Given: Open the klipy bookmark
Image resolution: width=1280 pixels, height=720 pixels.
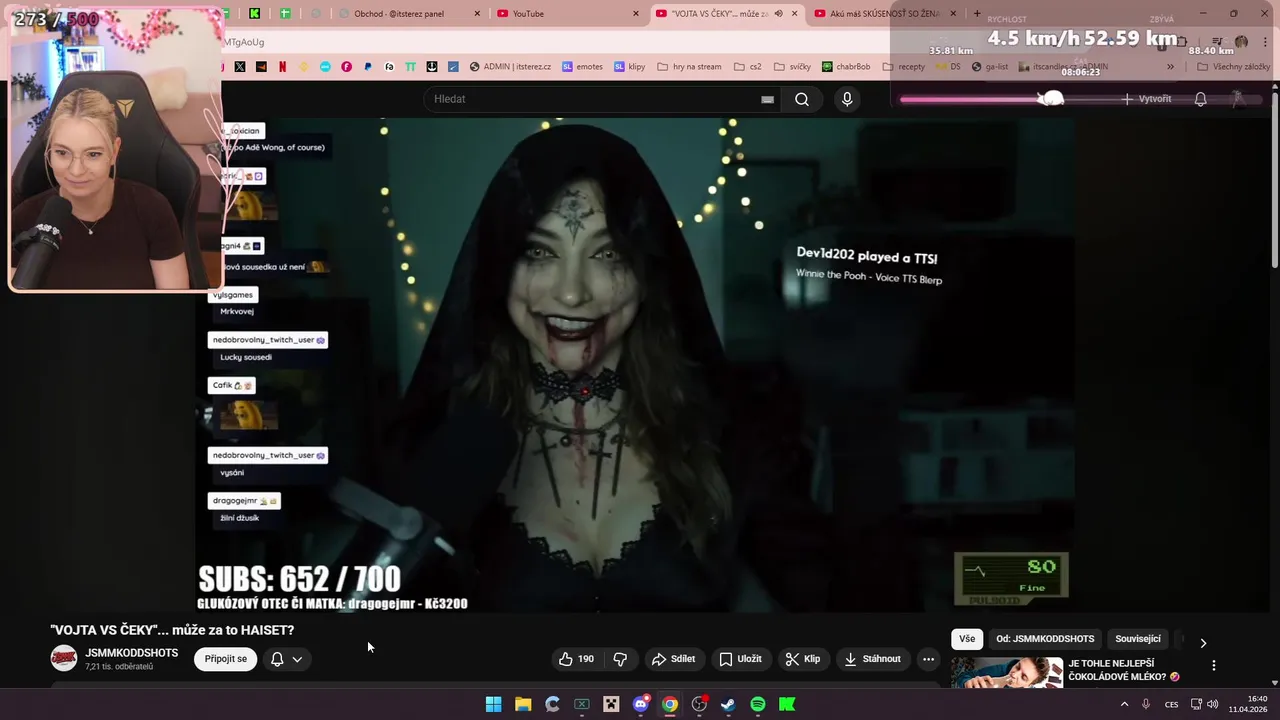Looking at the screenshot, I should (x=629, y=67).
